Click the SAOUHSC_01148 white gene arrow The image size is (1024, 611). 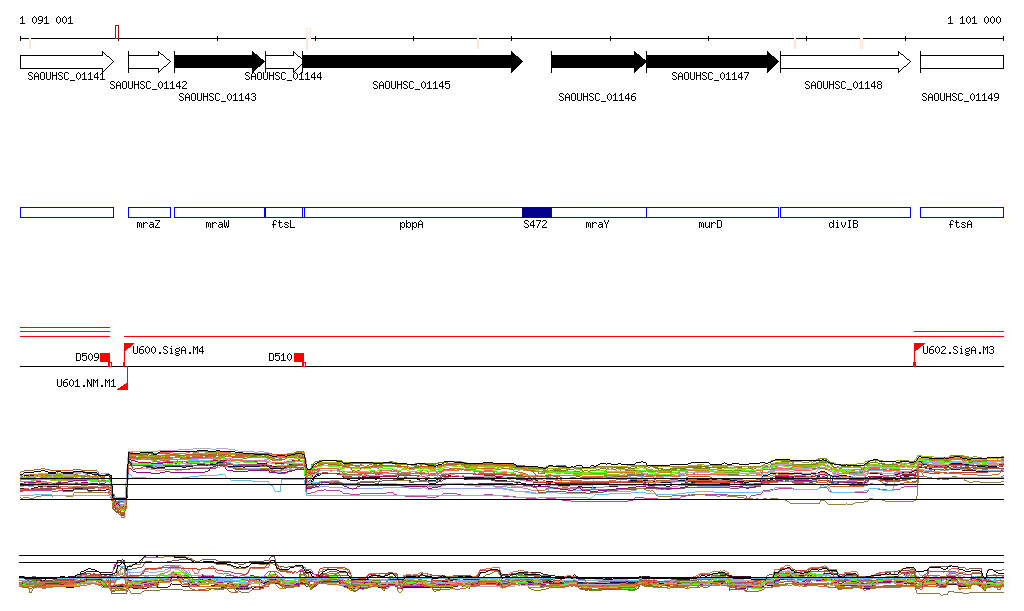pyautogui.click(x=845, y=62)
